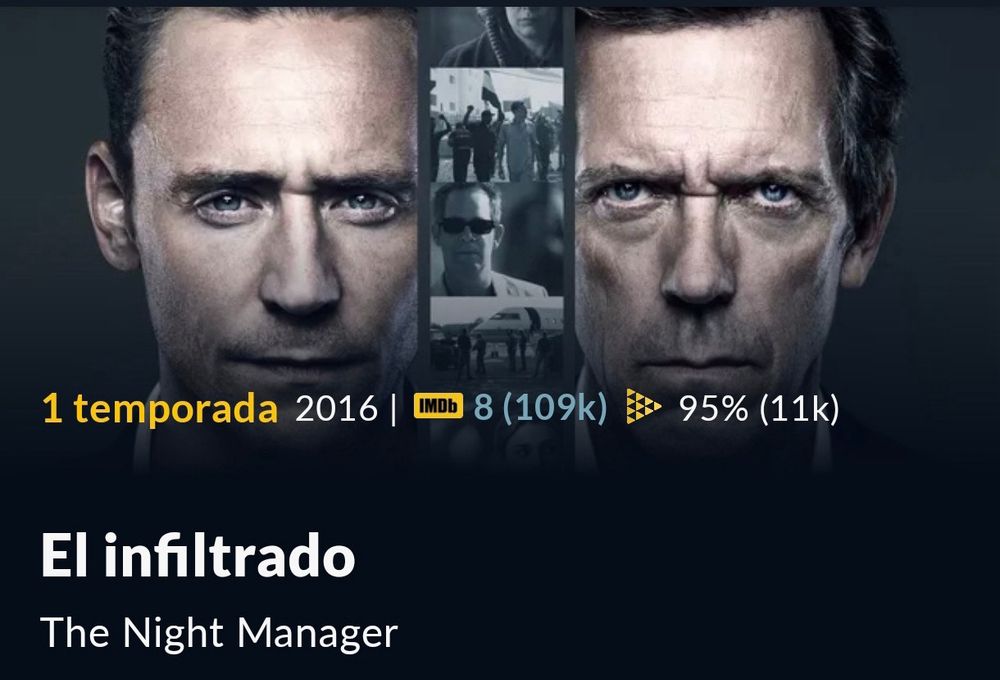1000x680 pixels.
Task: Click the vertical separator after 2016
Action: pyautogui.click(x=393, y=408)
